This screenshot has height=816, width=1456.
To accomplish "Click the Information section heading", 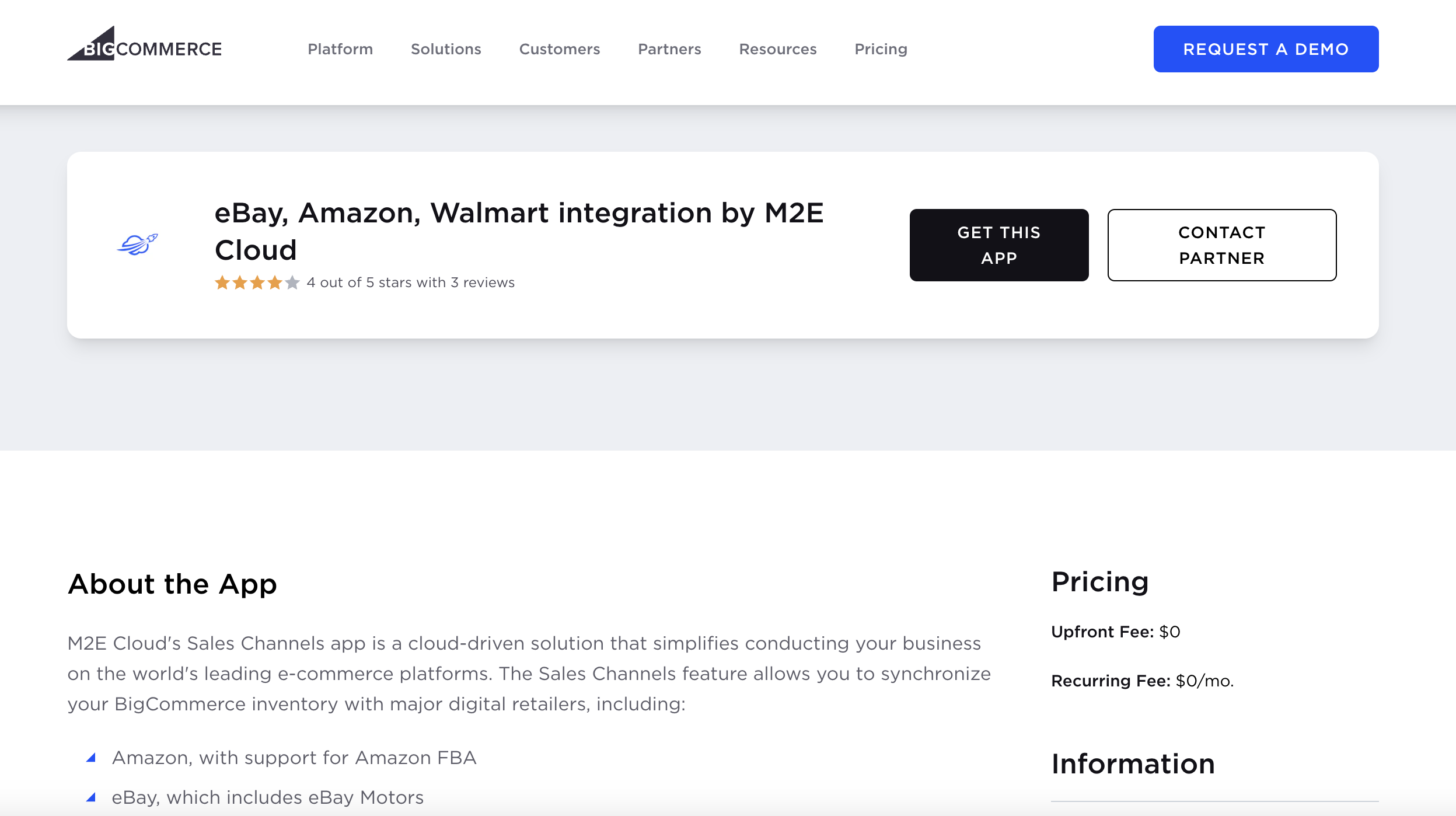I will point(1133,764).
